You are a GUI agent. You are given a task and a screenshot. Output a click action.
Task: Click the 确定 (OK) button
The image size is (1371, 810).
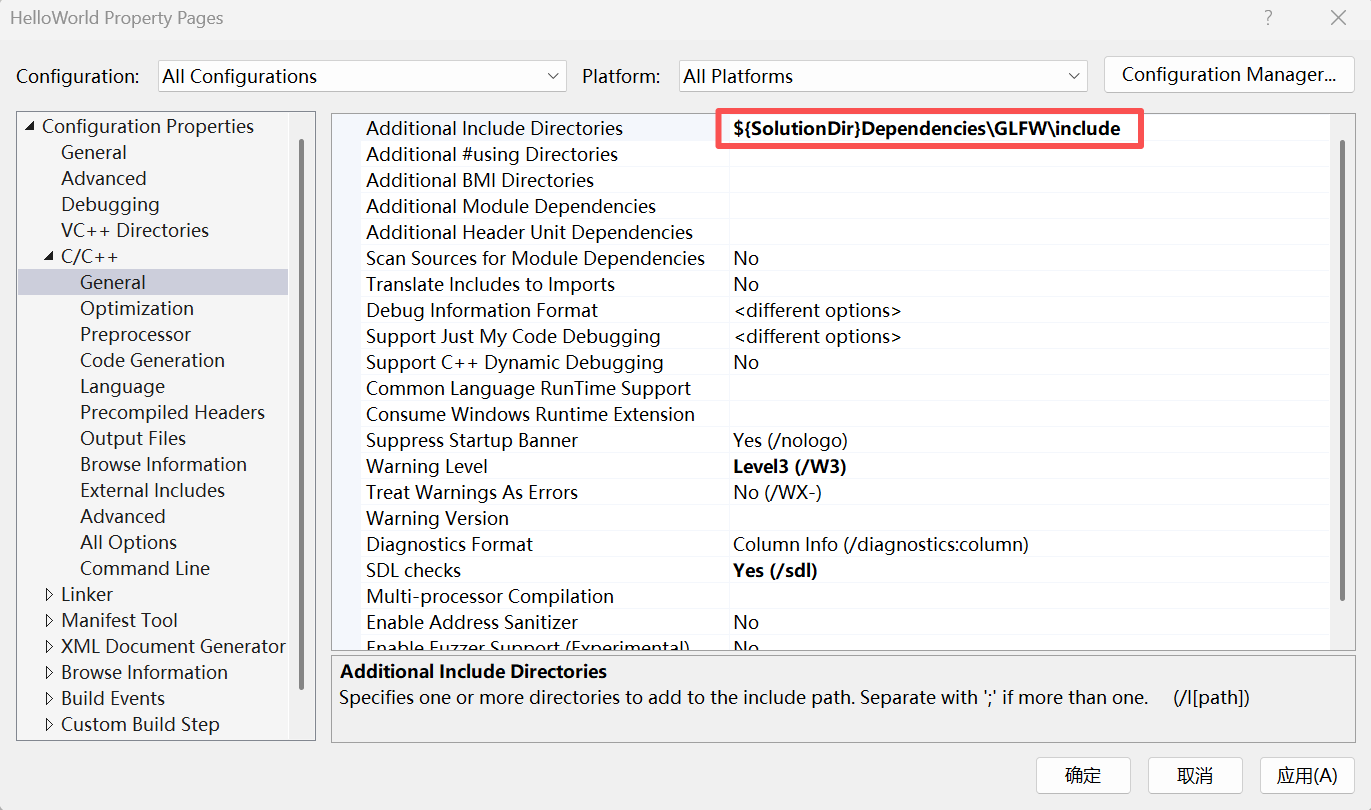tap(1083, 775)
